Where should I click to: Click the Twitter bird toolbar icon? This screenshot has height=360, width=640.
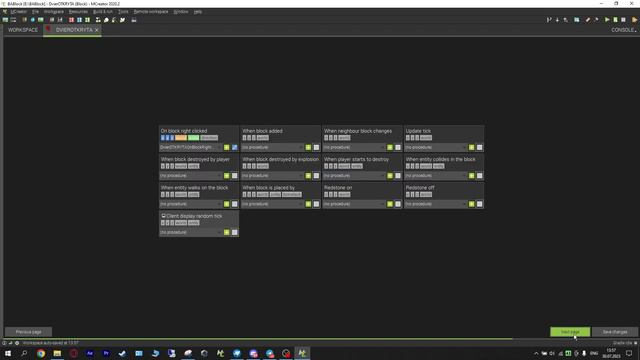(x=122, y=20)
